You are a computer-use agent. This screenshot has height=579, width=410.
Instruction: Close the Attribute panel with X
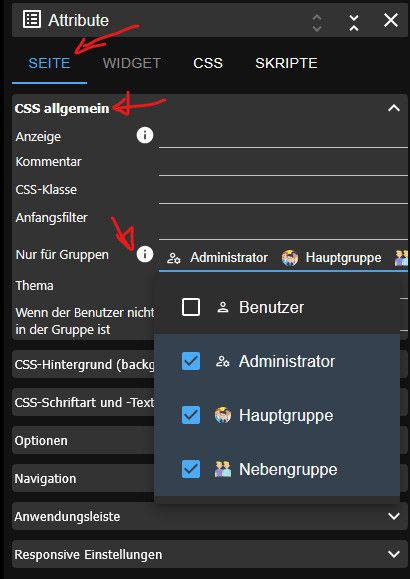pyautogui.click(x=391, y=20)
